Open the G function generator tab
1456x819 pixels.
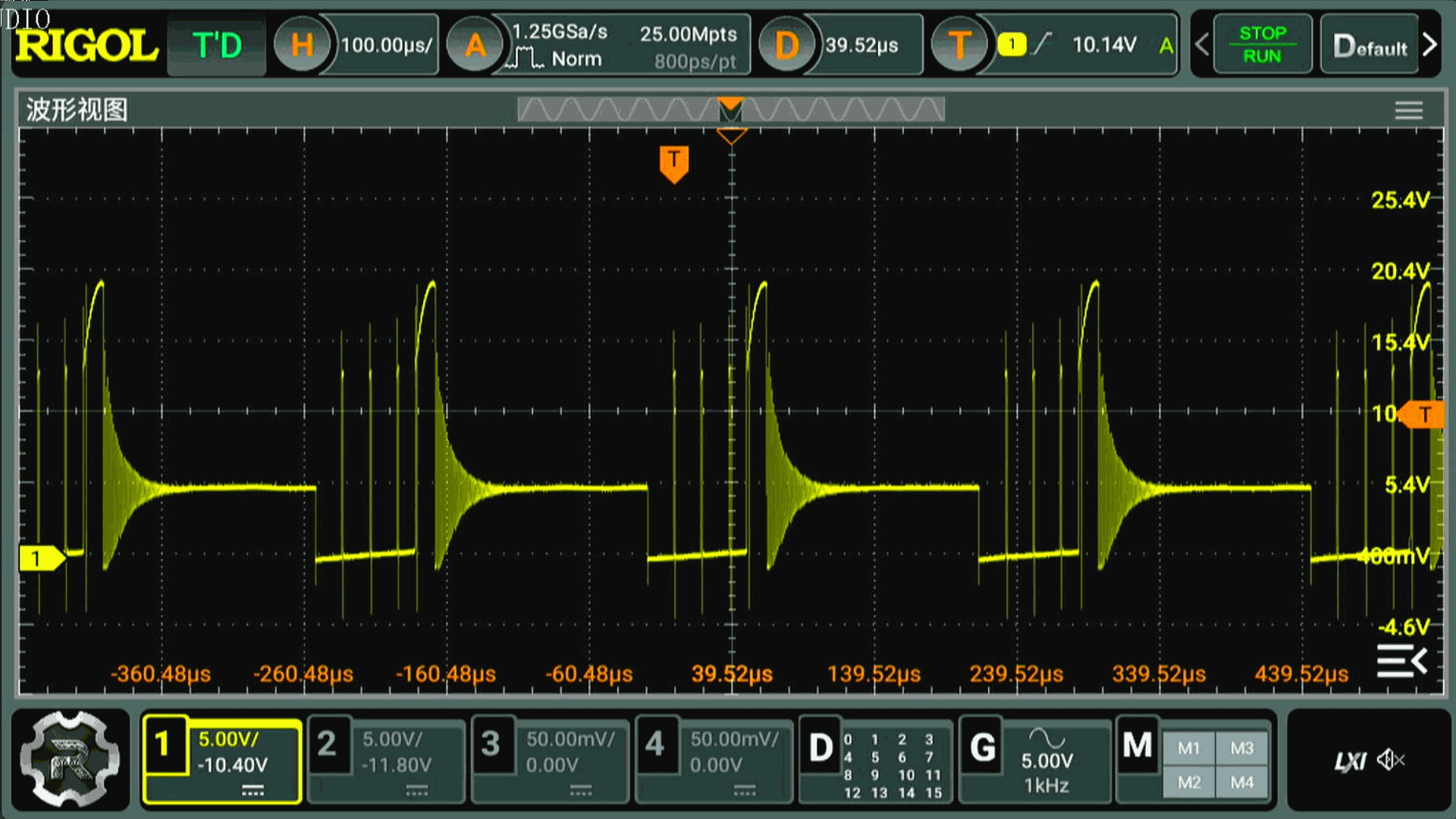[982, 748]
